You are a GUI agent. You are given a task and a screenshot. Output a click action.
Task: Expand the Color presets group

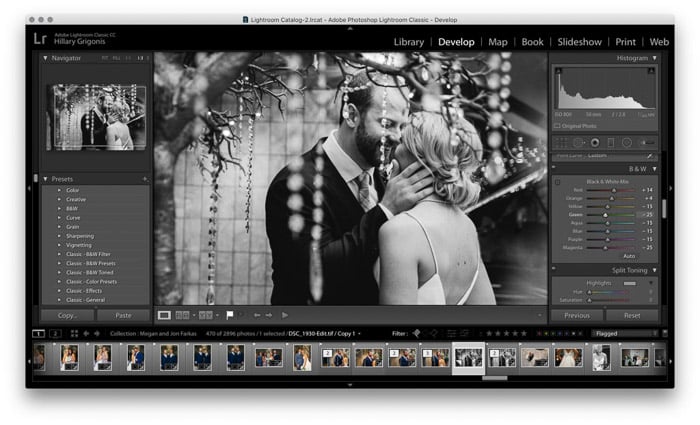click(x=59, y=190)
